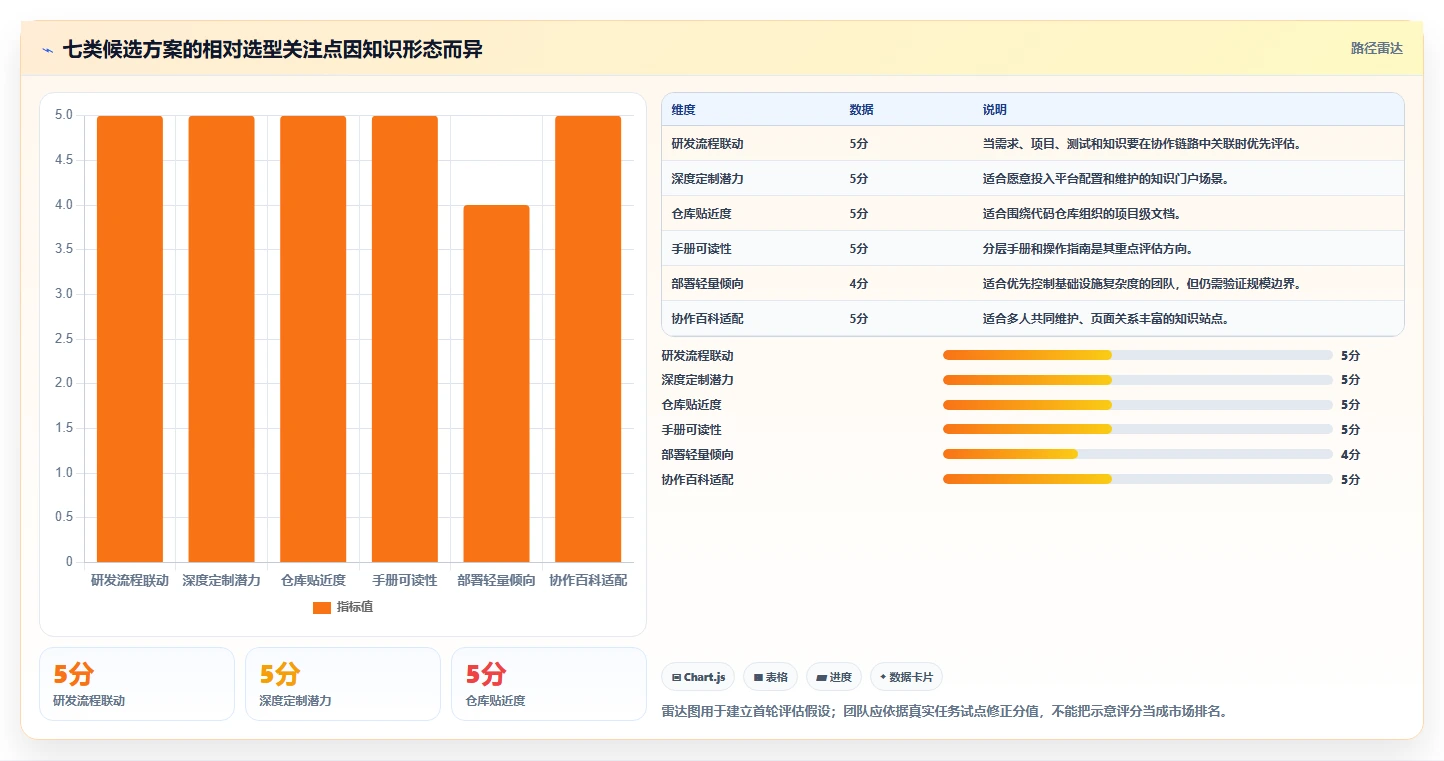Click the 仓库贴近度 progress bar
Viewport: 1444px width, 761px height.
[x=1138, y=405]
